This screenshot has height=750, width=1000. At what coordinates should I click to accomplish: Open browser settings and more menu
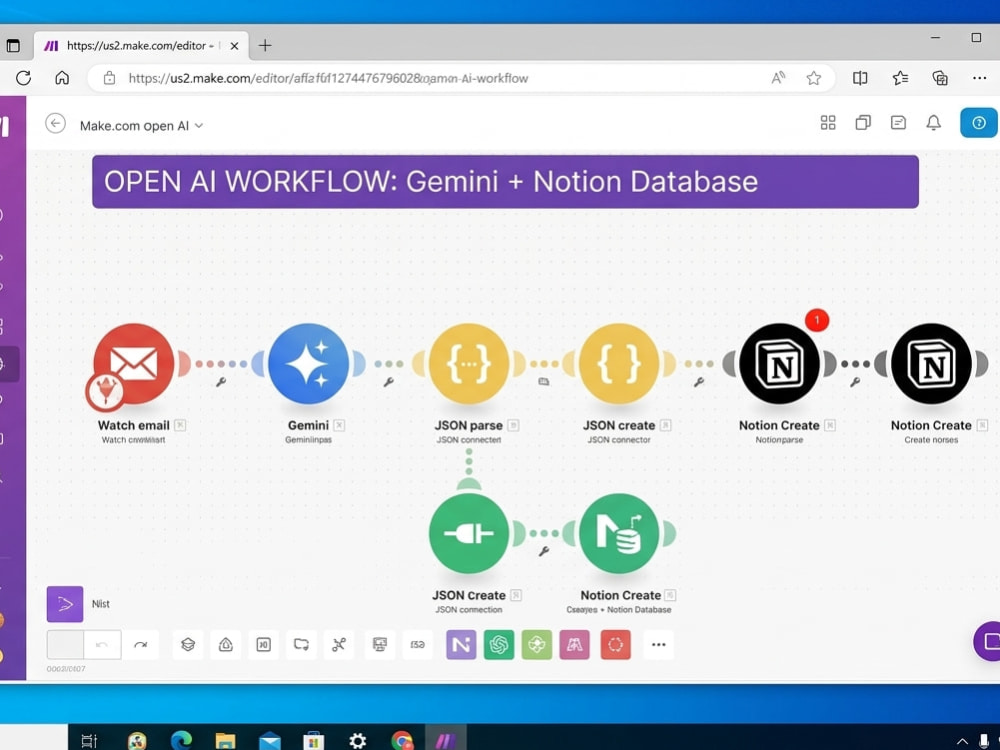980,78
